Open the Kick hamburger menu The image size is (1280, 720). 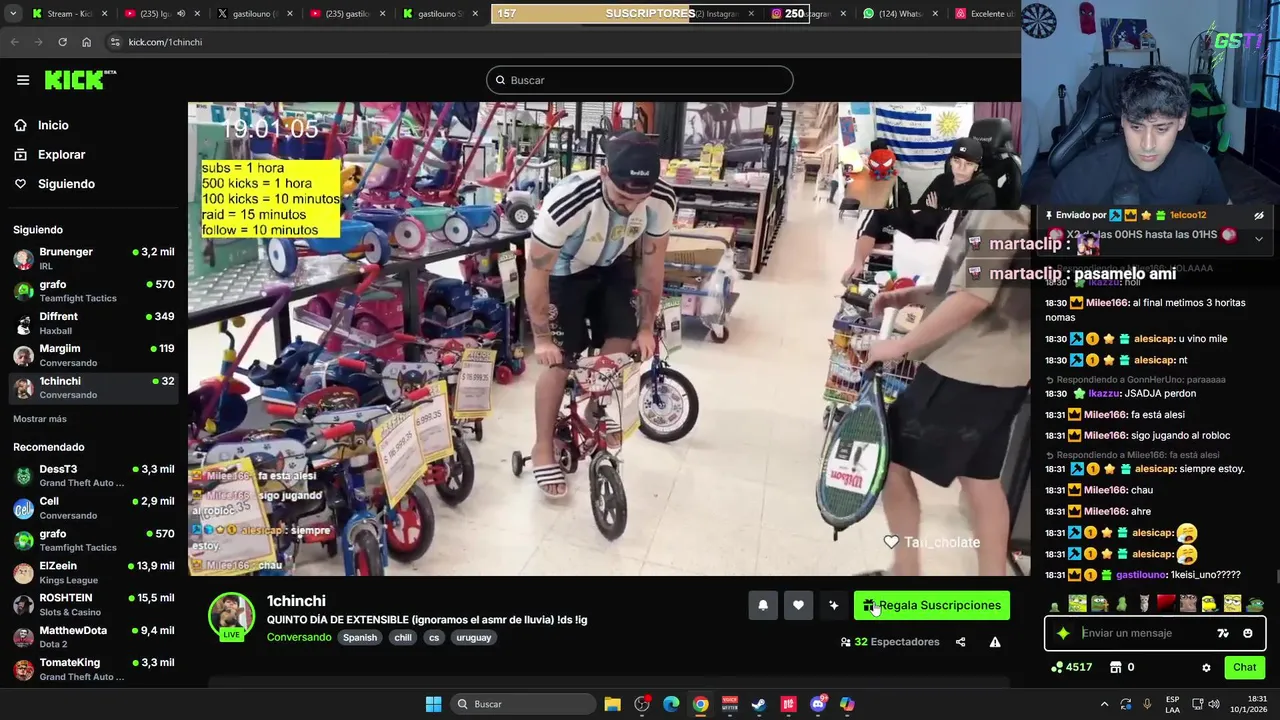(23, 80)
